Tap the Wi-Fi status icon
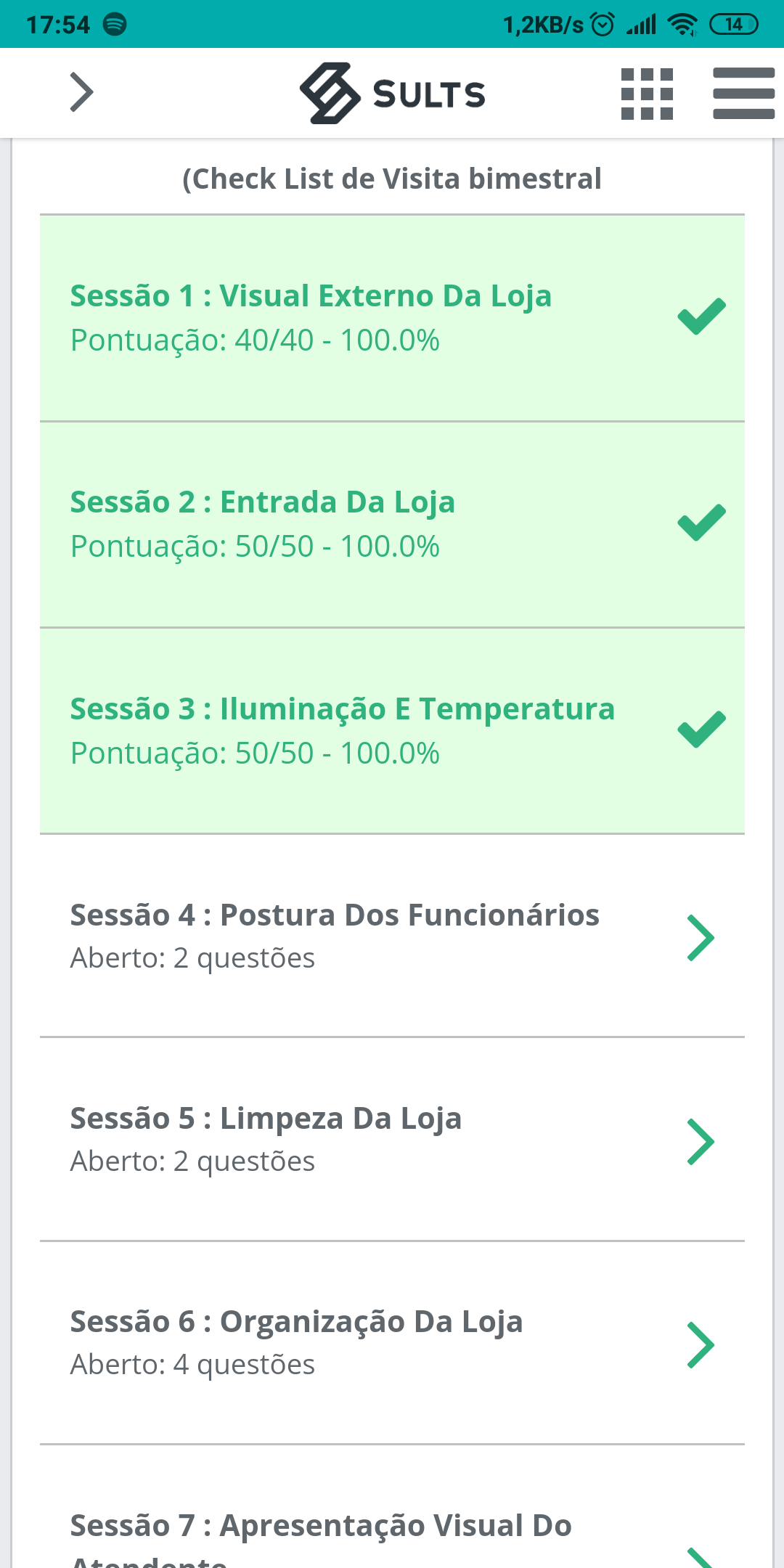Image resolution: width=784 pixels, height=1568 pixels. point(682,24)
